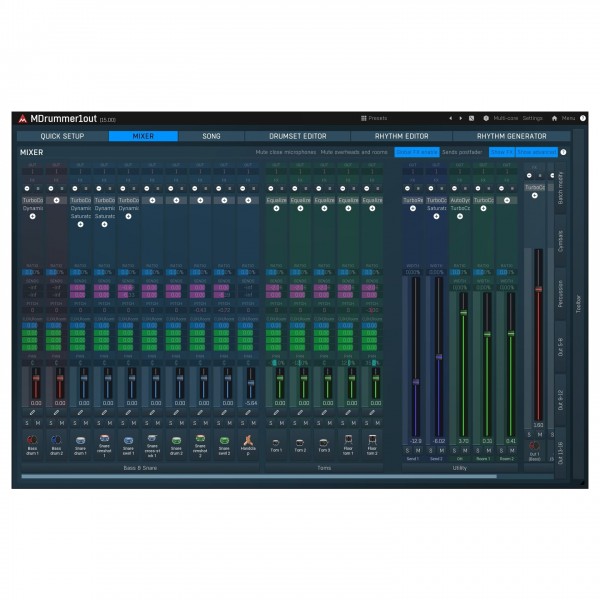Open the Presets selector
Viewport: 600px width, 600px height.
[374, 118]
